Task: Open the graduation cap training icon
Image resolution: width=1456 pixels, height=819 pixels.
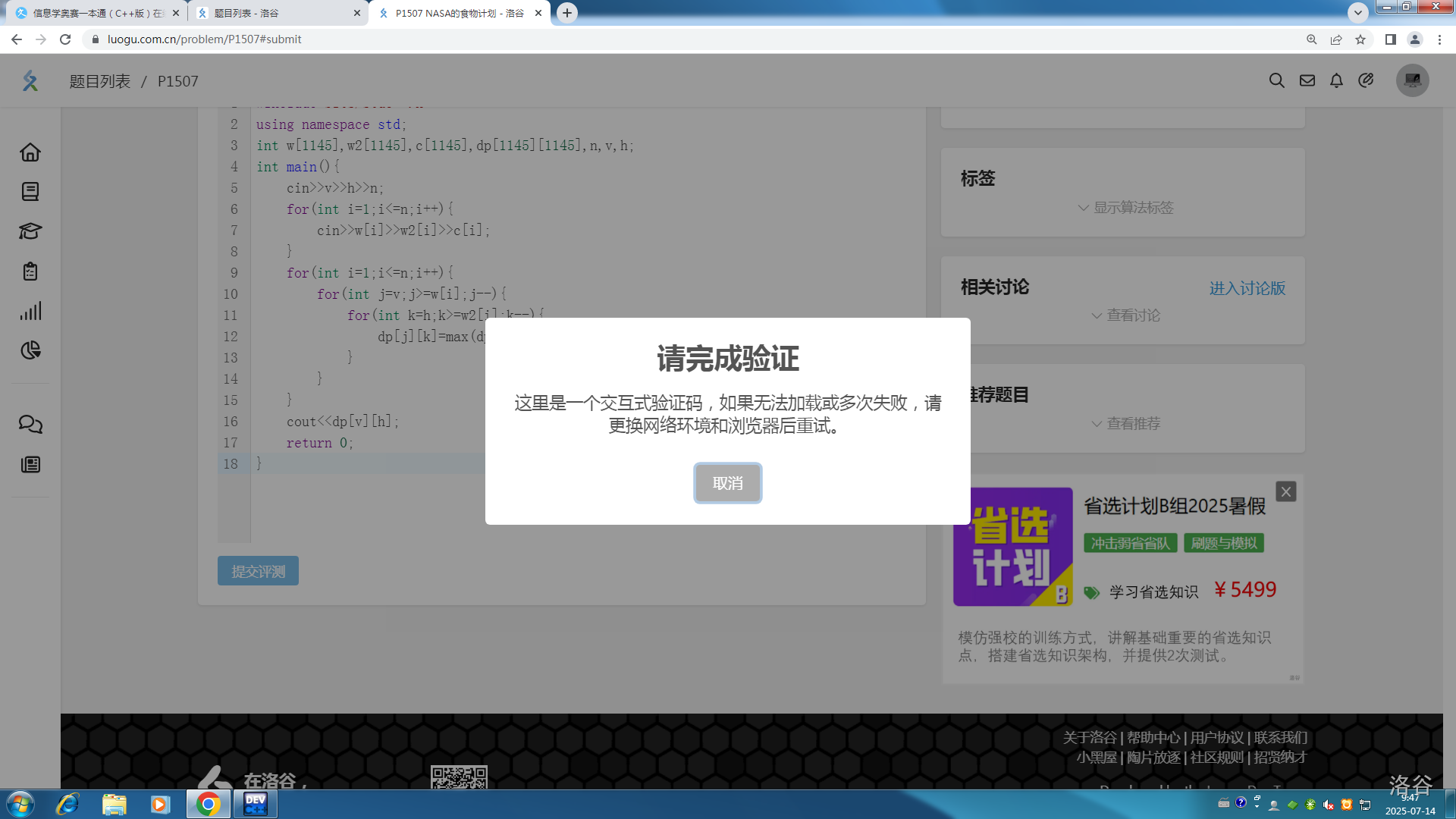Action: coord(30,231)
